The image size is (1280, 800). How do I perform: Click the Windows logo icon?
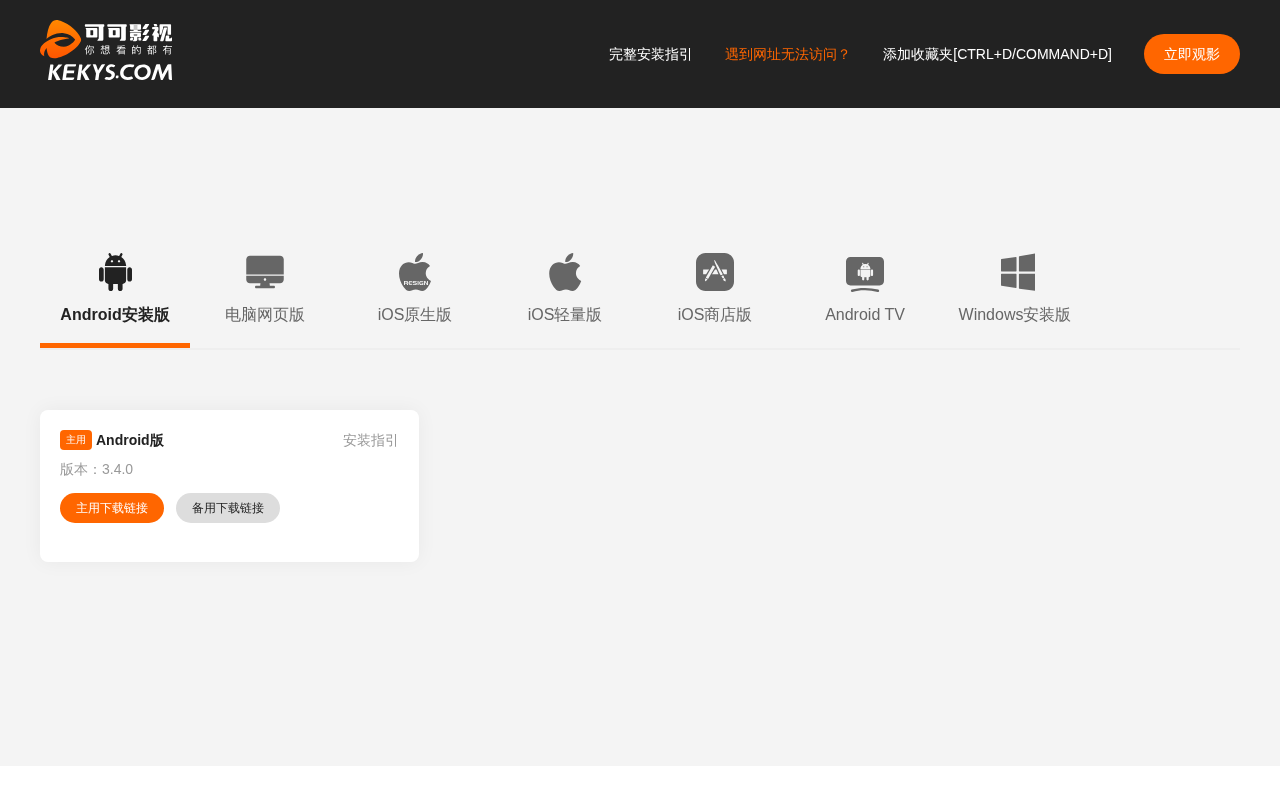tap(1018, 272)
